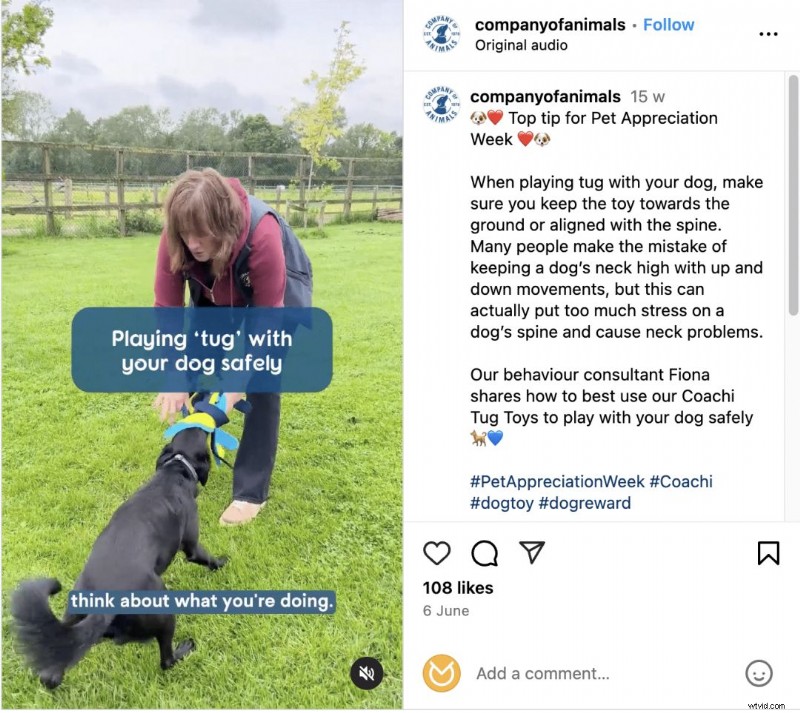Click the caption panel scrollbar
Viewport: 800px width, 713px height.
click(793, 195)
